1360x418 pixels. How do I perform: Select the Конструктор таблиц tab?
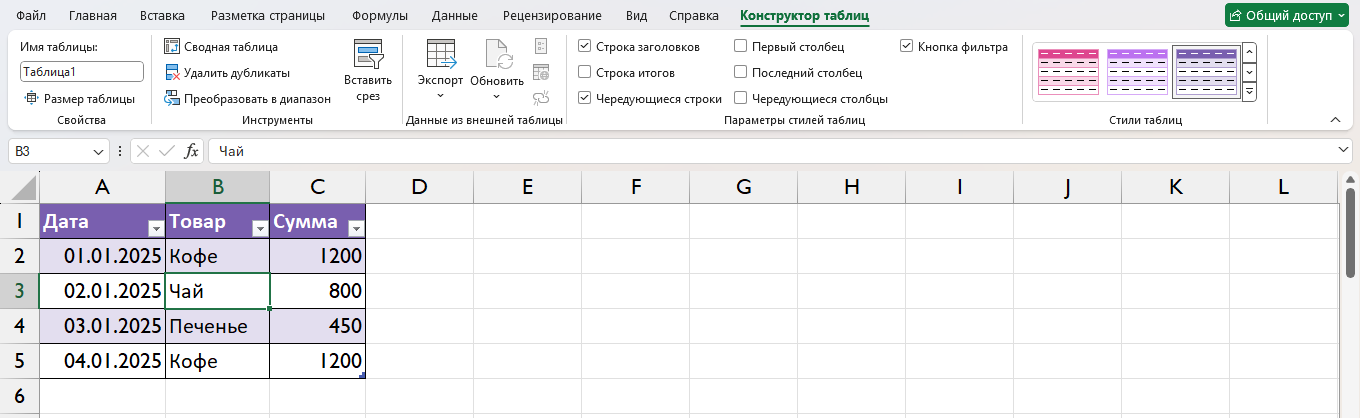click(x=805, y=16)
